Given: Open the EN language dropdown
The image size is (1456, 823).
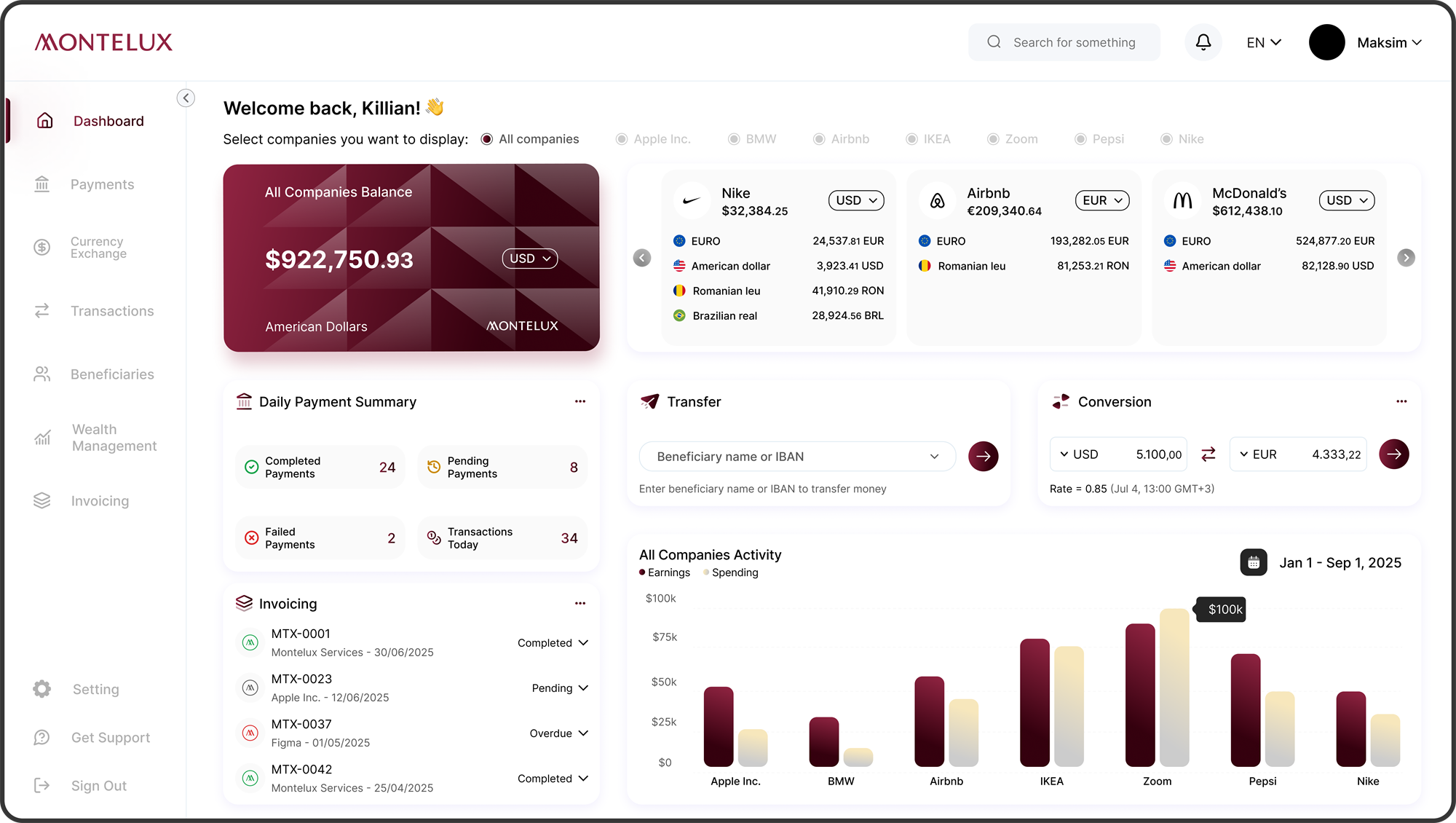Looking at the screenshot, I should click(x=1264, y=42).
